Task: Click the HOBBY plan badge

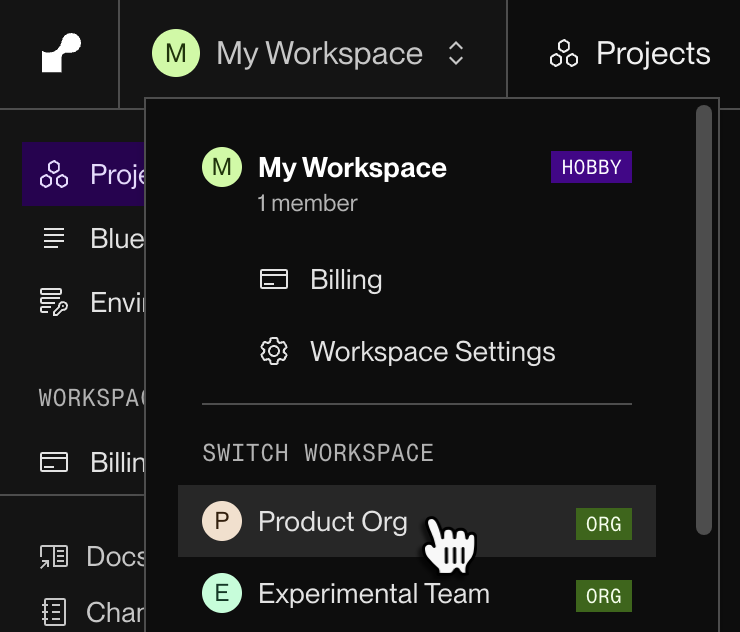Action: (591, 167)
